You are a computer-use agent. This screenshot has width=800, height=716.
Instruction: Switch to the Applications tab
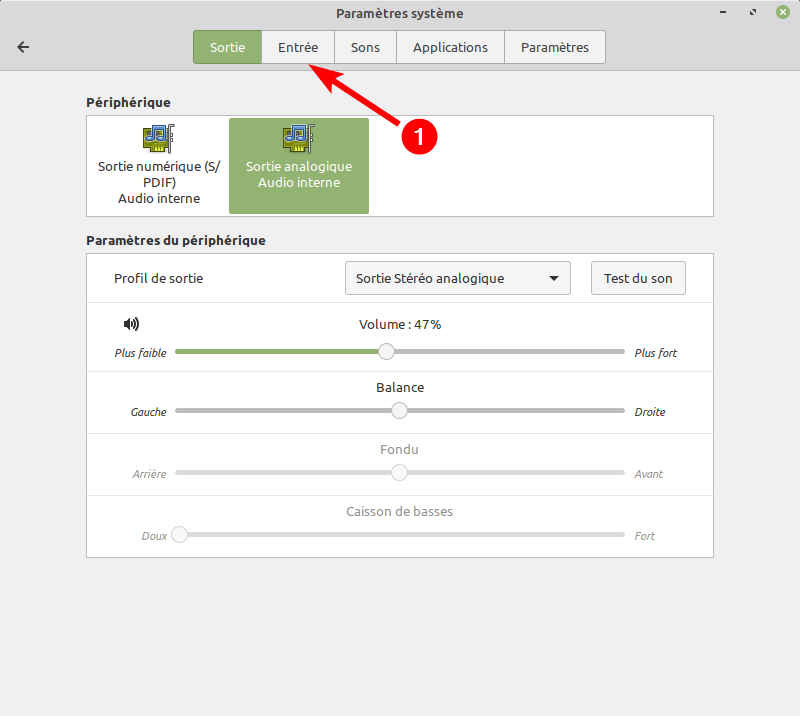451,47
